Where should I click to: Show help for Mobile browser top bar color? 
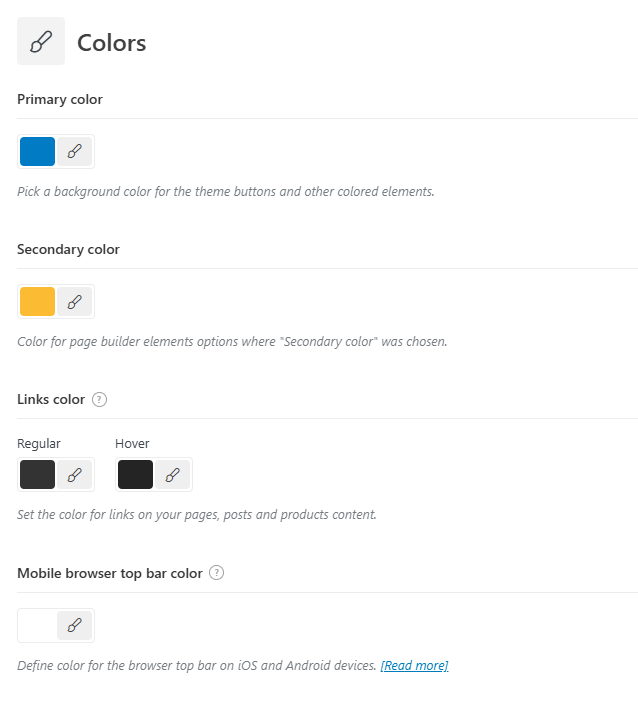pos(217,573)
